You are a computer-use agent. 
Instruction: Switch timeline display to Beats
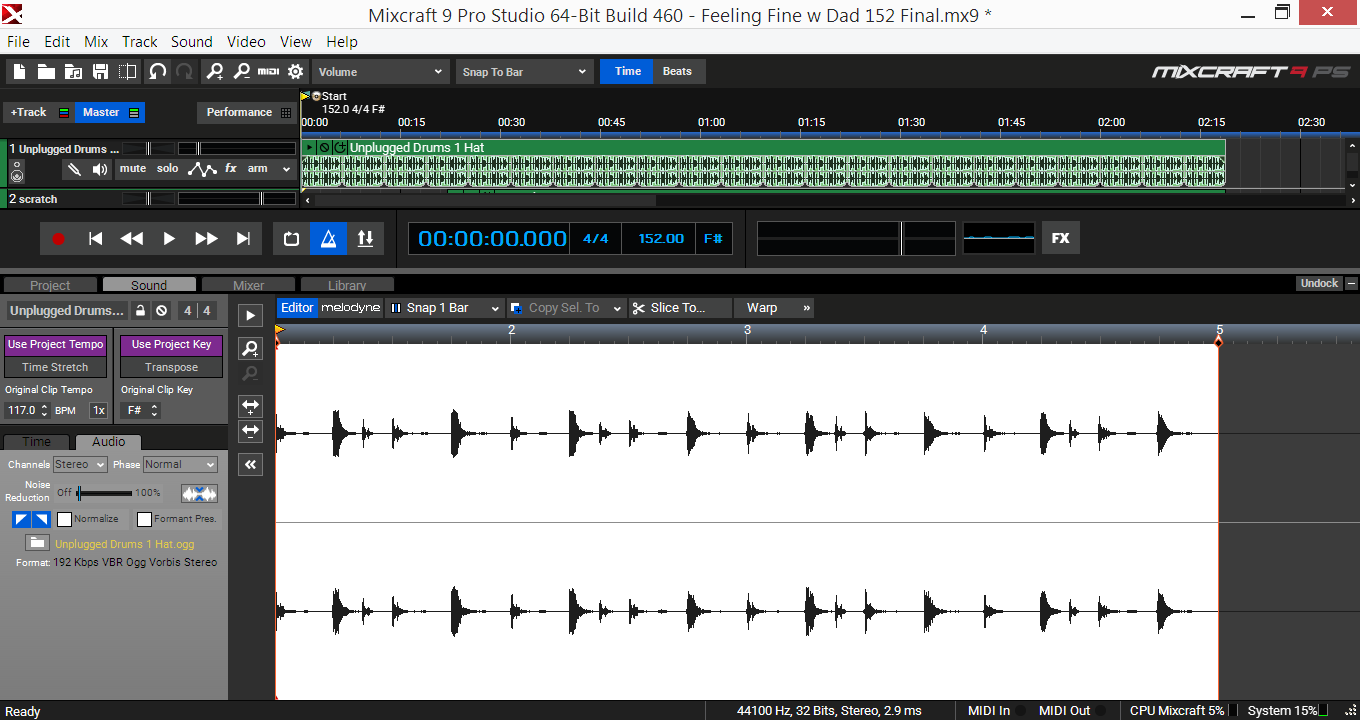click(677, 71)
